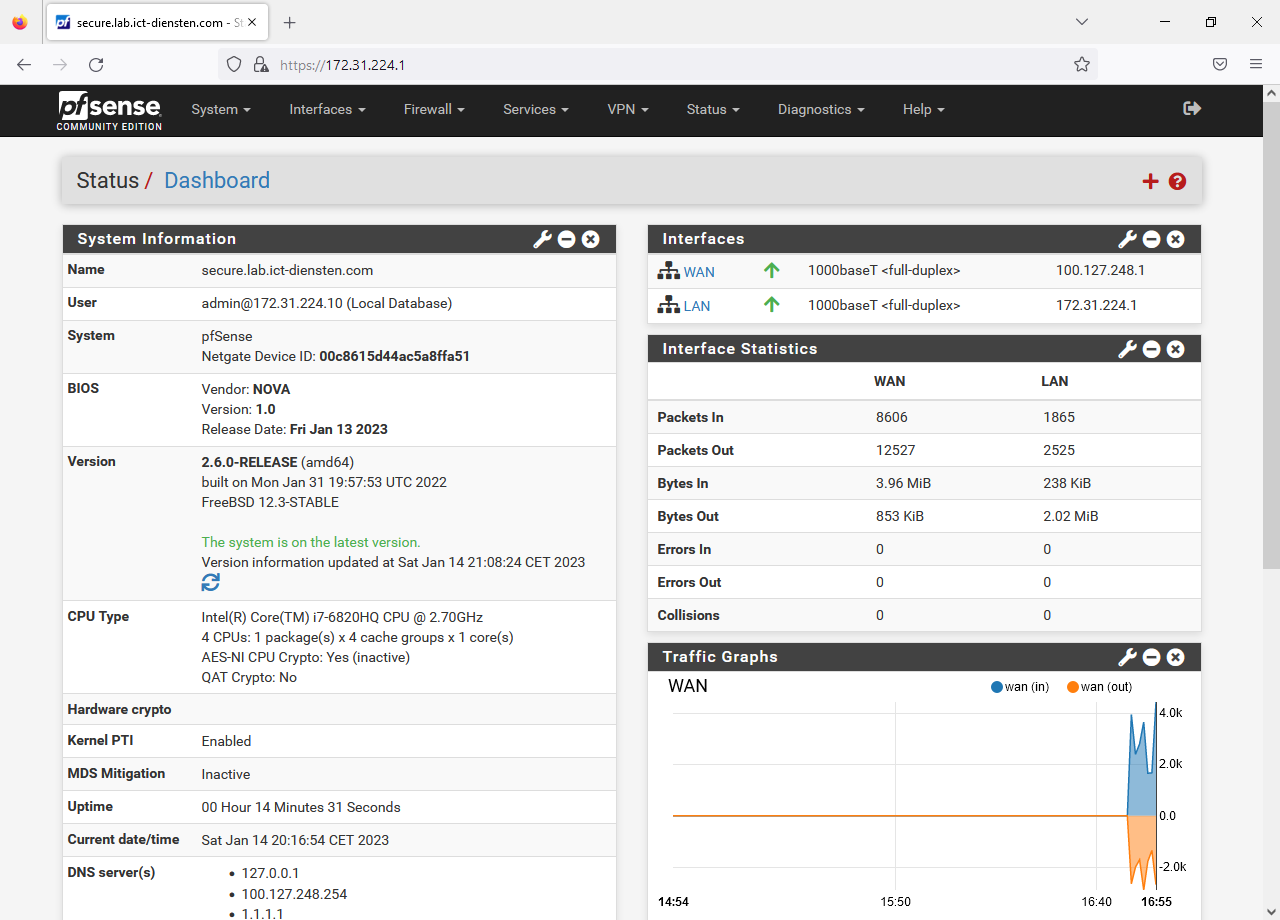Log out using the navbar arrow icon
Viewport: 1280px width, 920px height.
pyautogui.click(x=1192, y=108)
